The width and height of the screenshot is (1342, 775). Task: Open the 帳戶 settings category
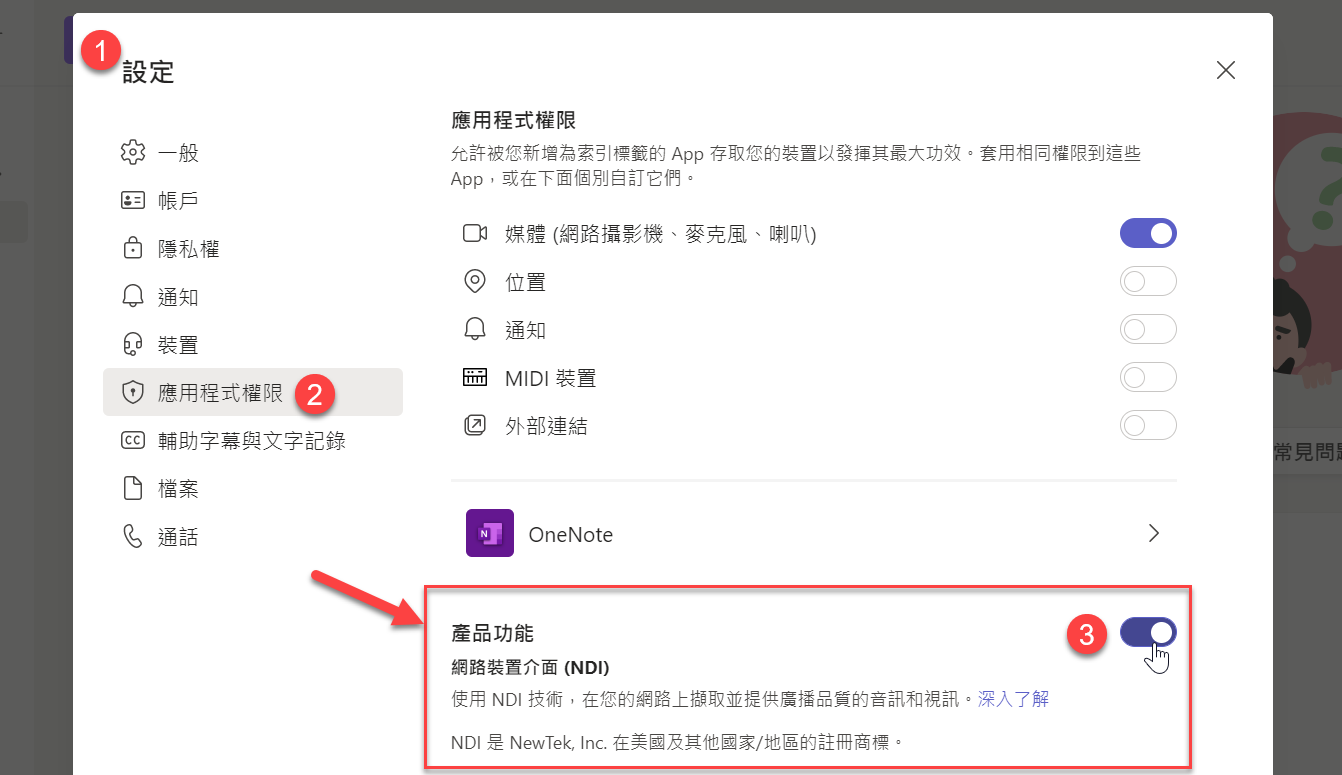click(x=253, y=201)
